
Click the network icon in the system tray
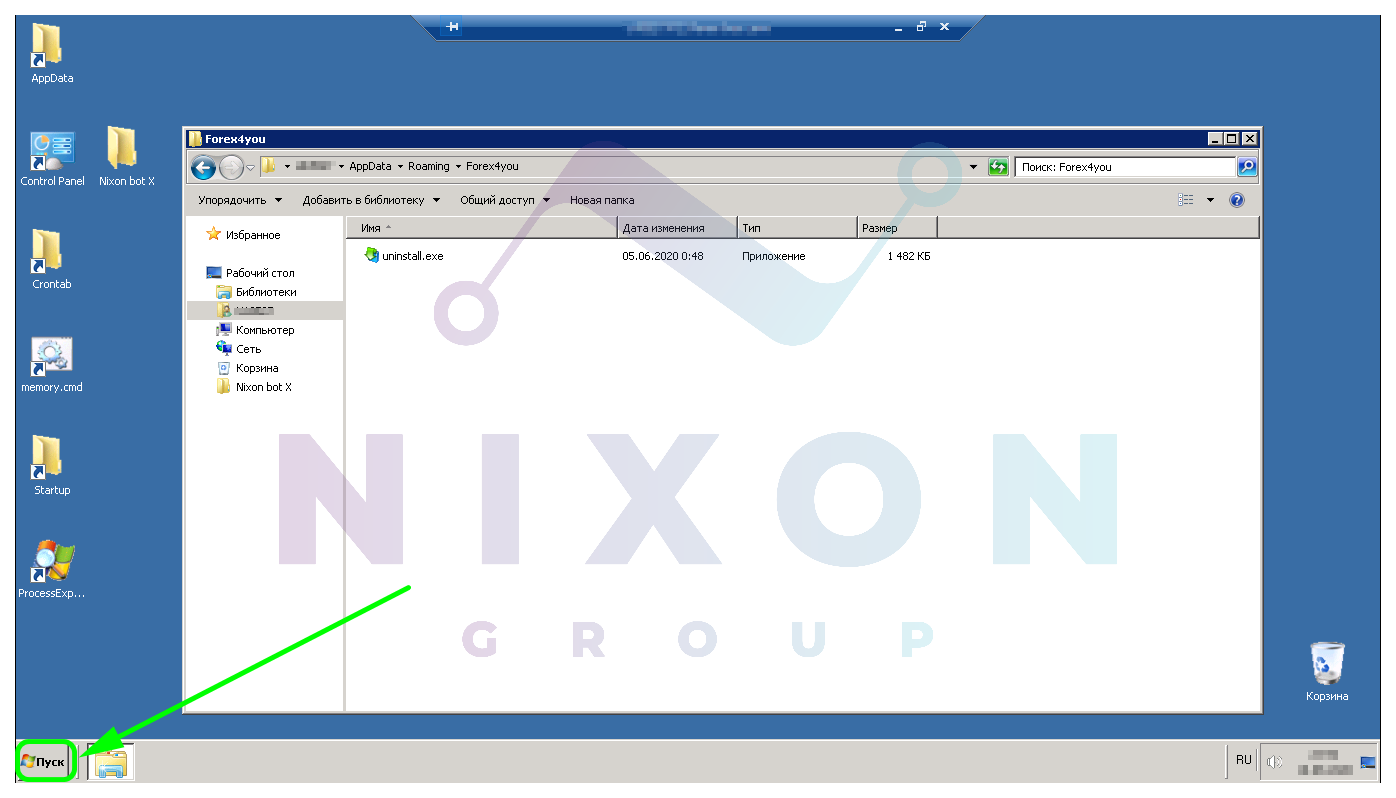pyautogui.click(x=1368, y=764)
